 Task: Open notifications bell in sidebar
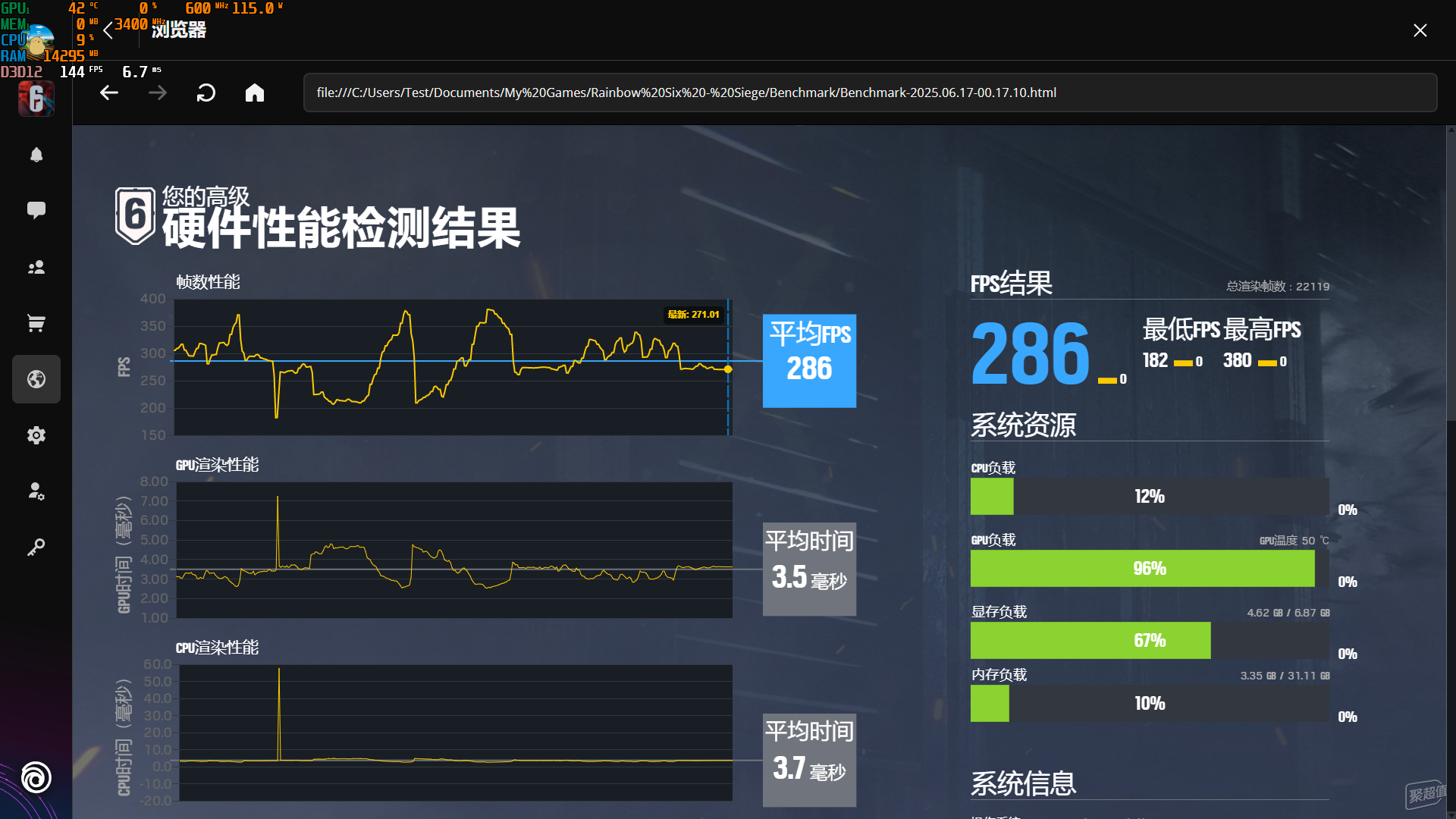[36, 155]
